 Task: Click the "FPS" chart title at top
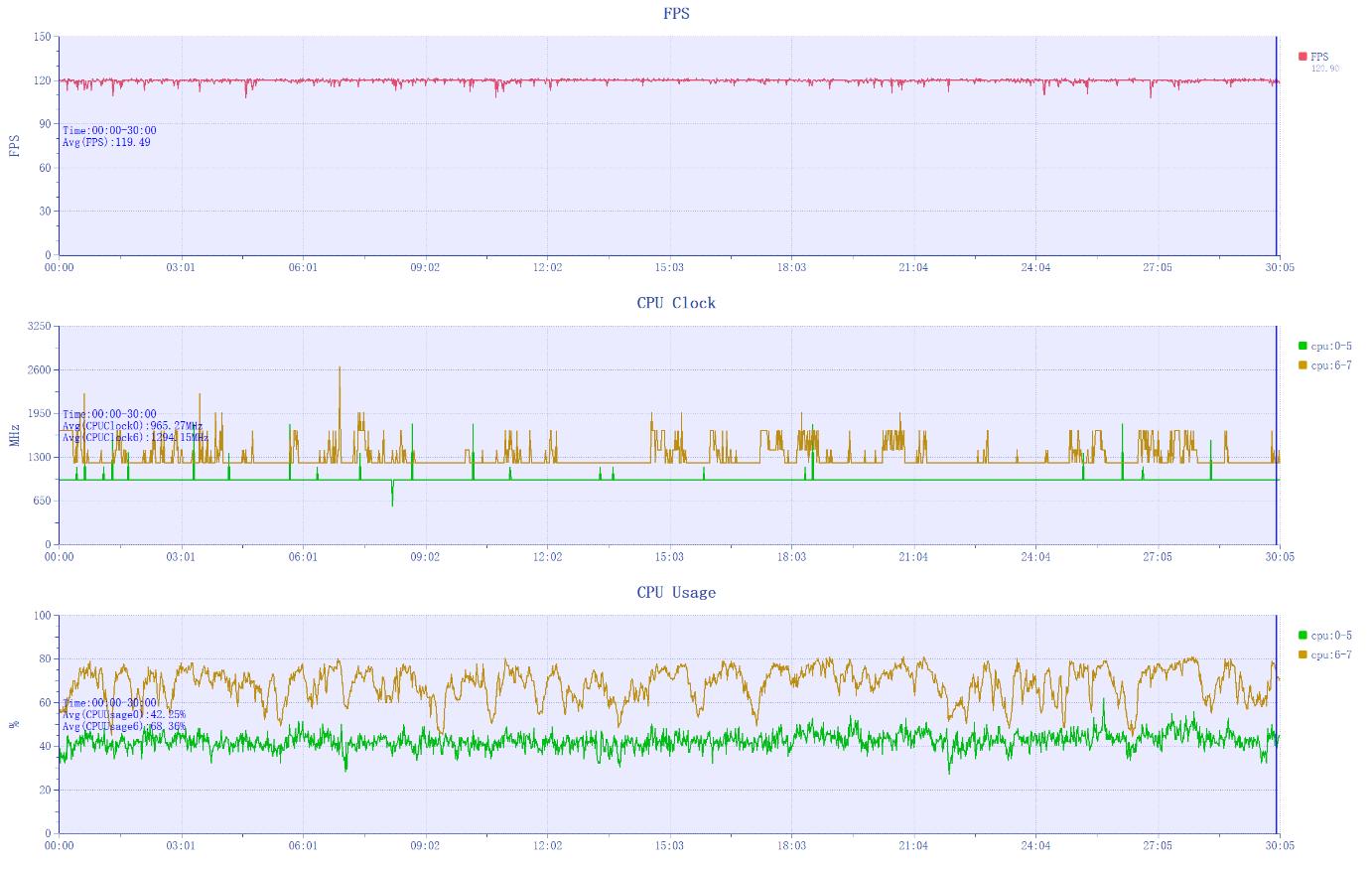pyautogui.click(x=676, y=14)
